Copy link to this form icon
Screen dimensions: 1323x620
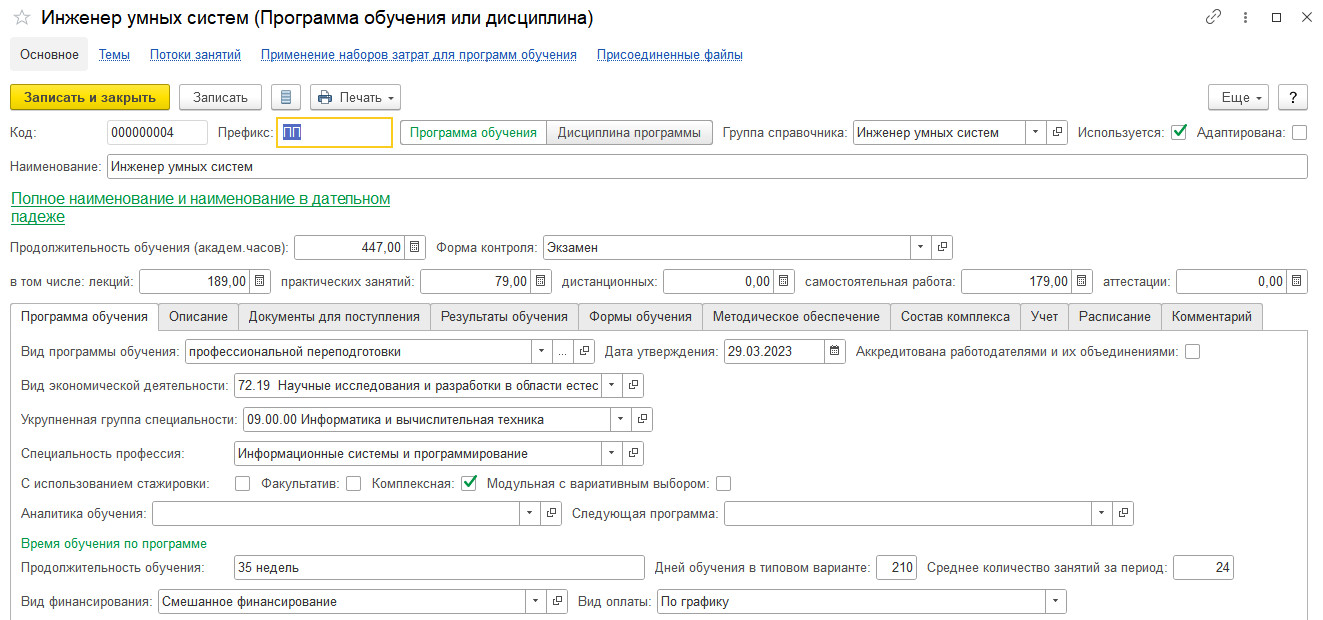[x=1214, y=18]
